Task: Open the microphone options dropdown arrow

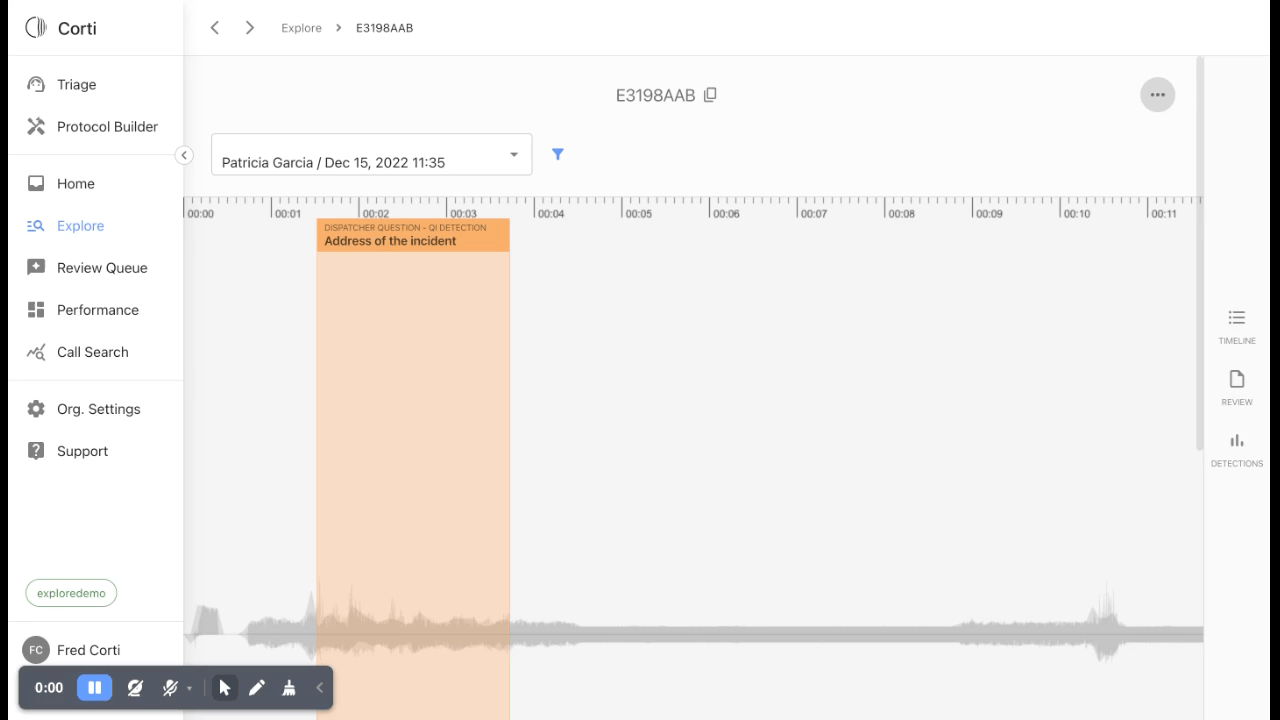Action: click(x=189, y=689)
